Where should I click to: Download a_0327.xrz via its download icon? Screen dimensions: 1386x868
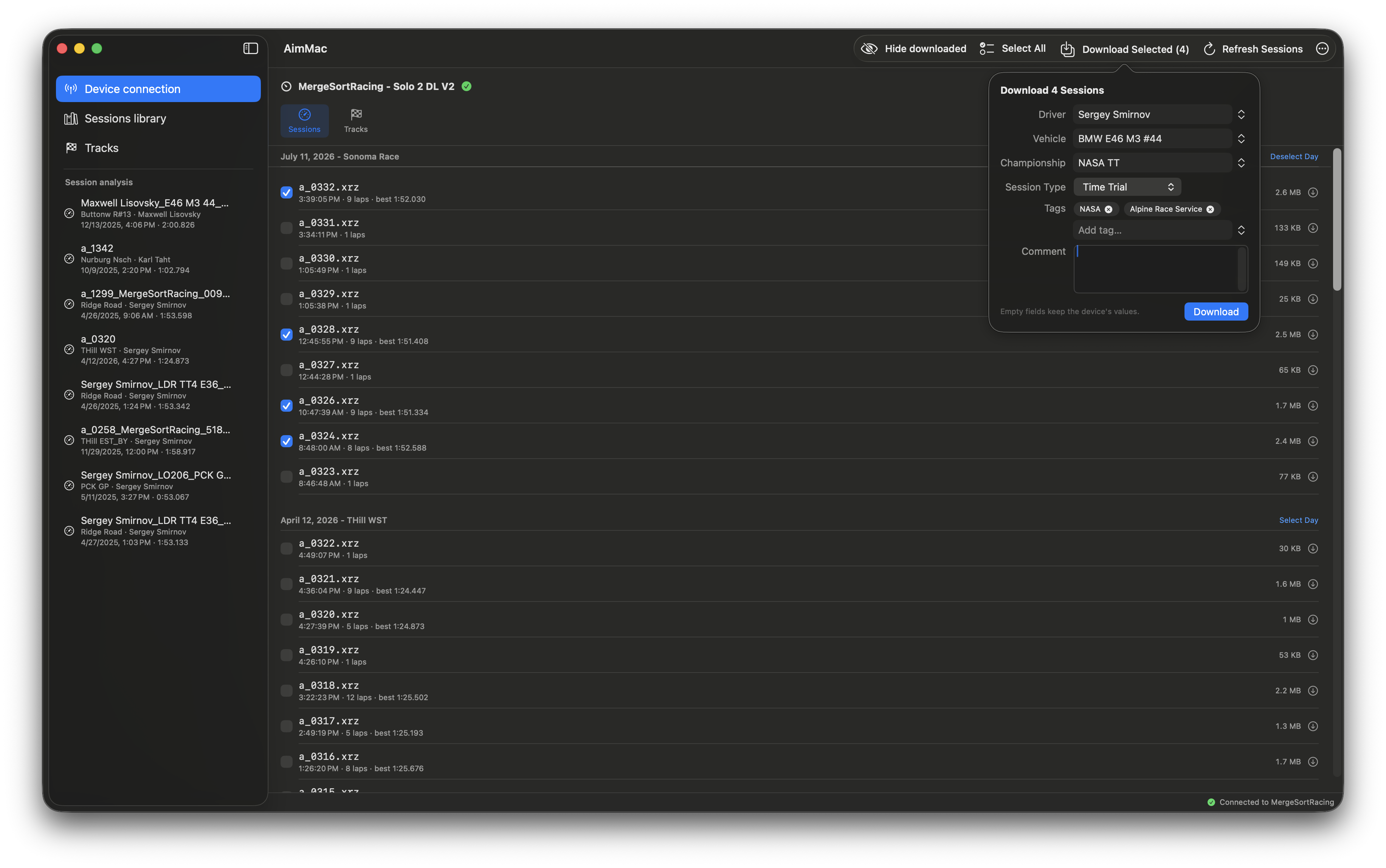click(x=1313, y=370)
